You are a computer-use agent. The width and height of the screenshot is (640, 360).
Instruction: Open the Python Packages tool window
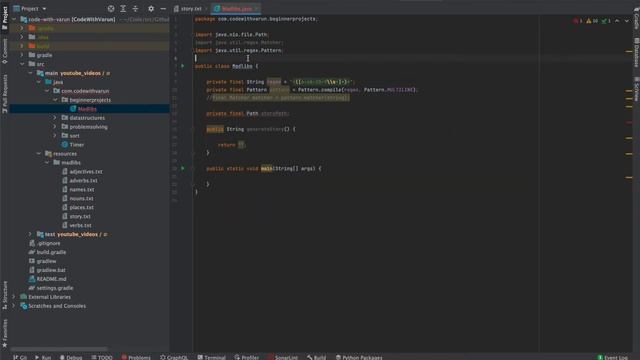coord(359,357)
